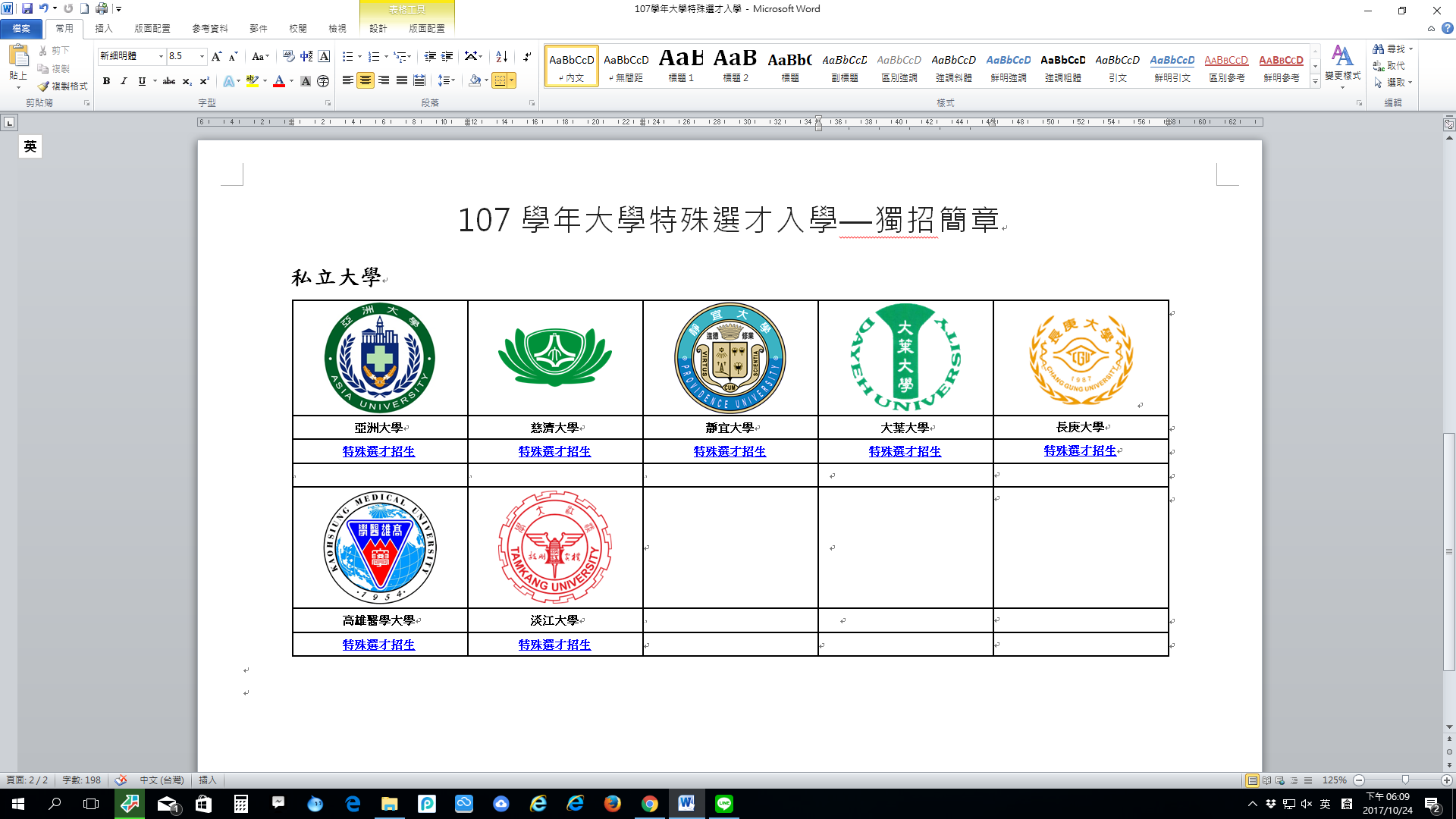Image resolution: width=1456 pixels, height=819 pixels.
Task: Click the Sort A-Z icon
Action: pyautogui.click(x=501, y=56)
